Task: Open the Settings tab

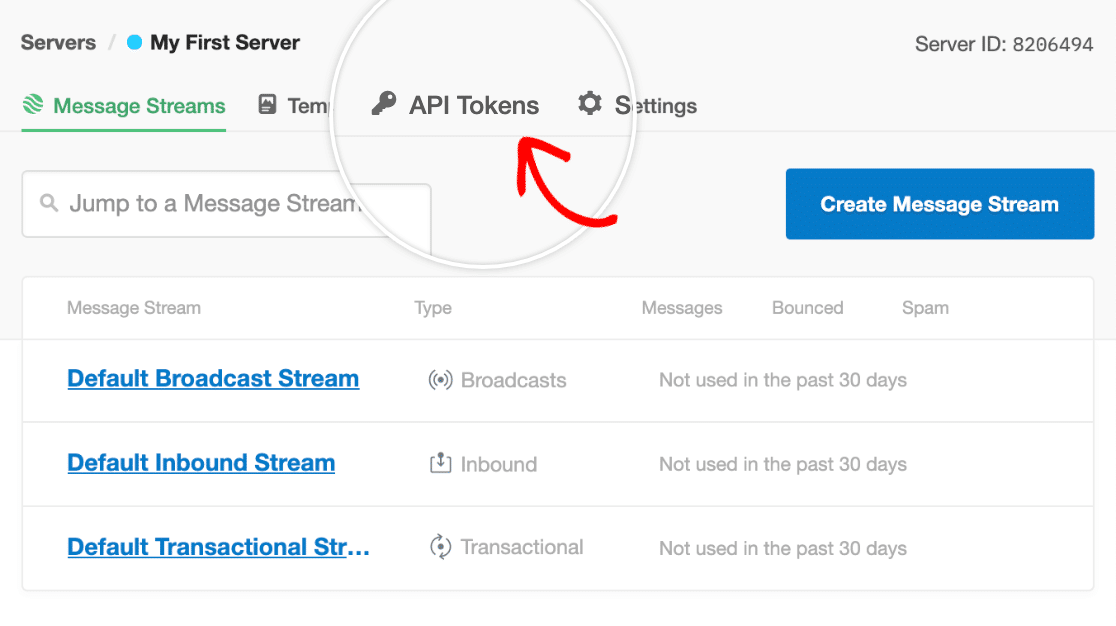Action: pyautogui.click(x=637, y=105)
